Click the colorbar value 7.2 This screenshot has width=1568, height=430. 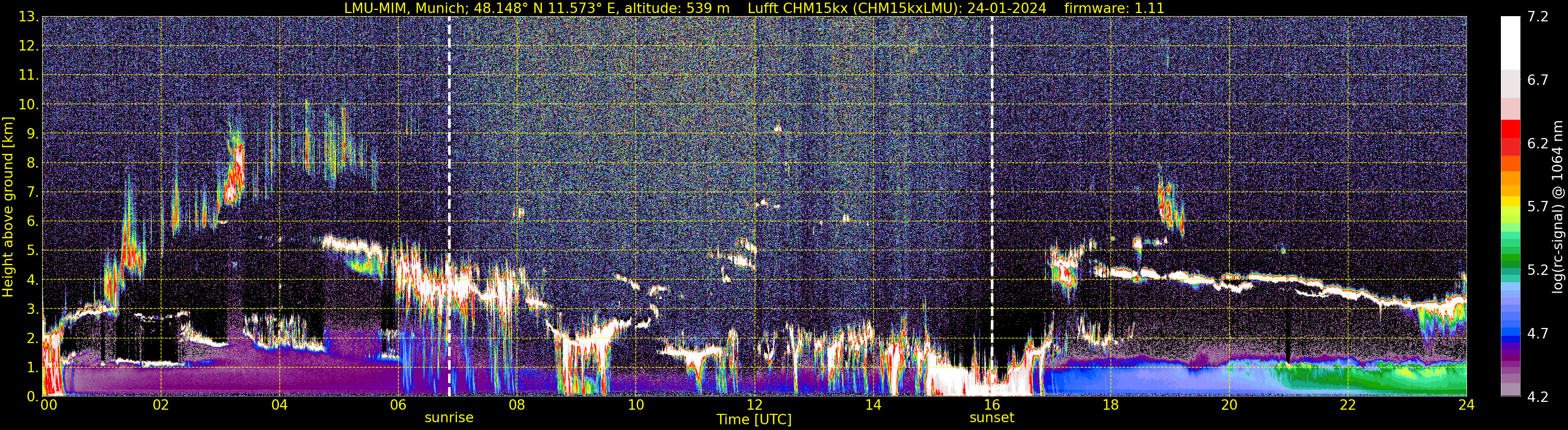[1538, 17]
